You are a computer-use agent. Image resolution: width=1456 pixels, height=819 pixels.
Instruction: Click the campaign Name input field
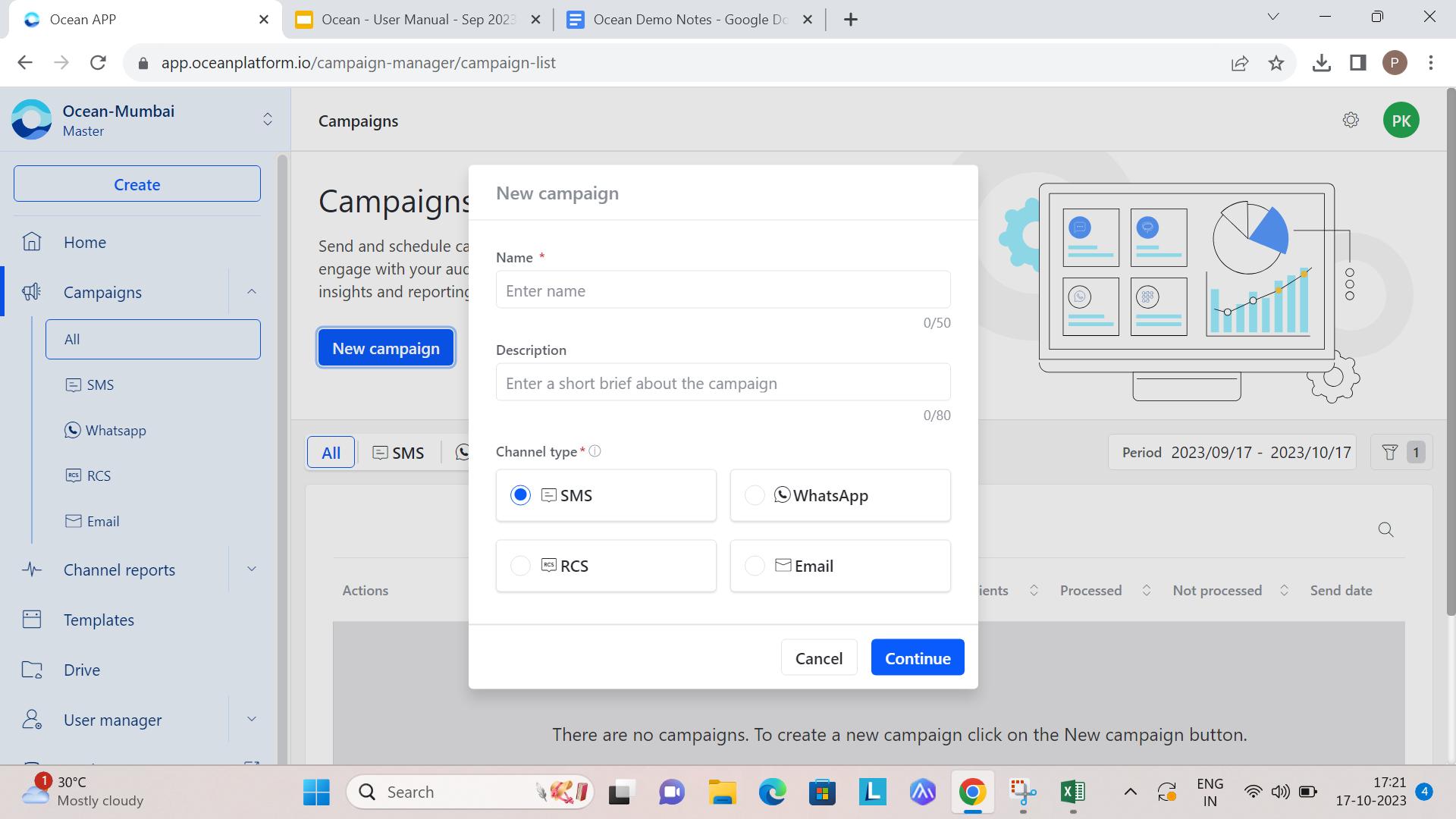(723, 290)
